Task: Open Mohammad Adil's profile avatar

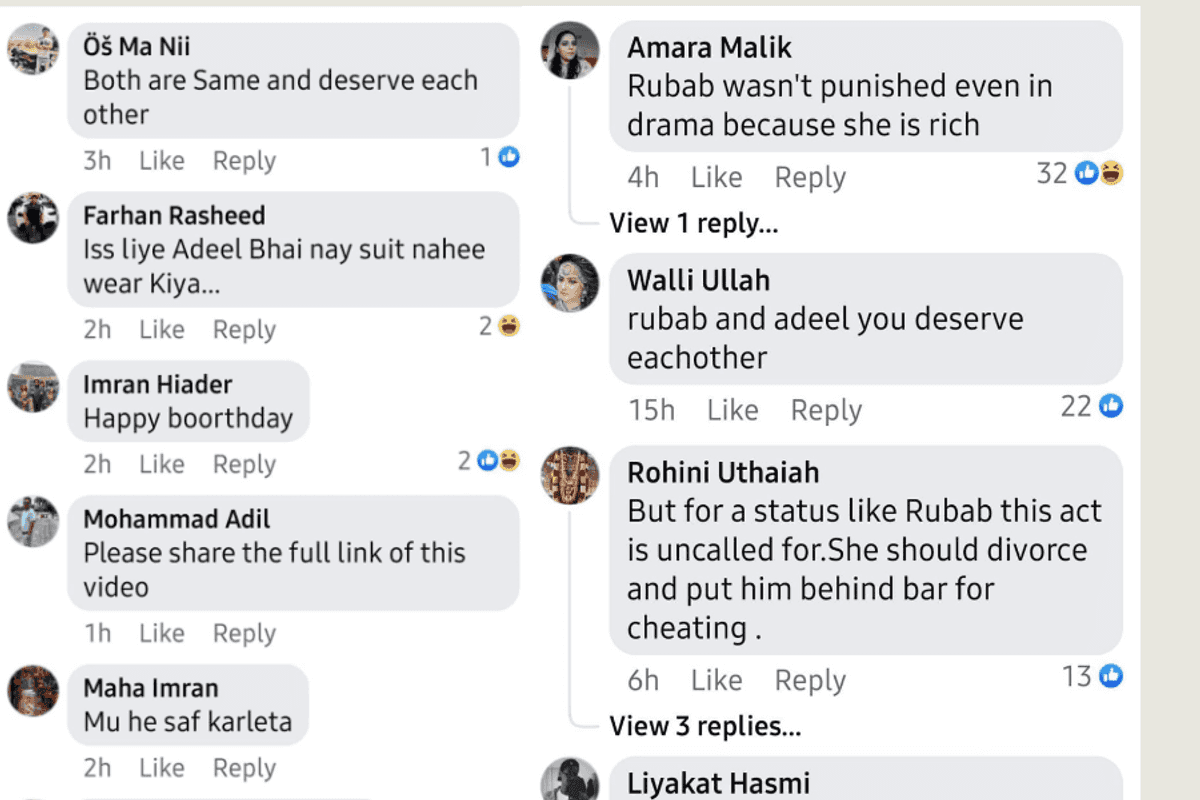Action: coord(33,521)
